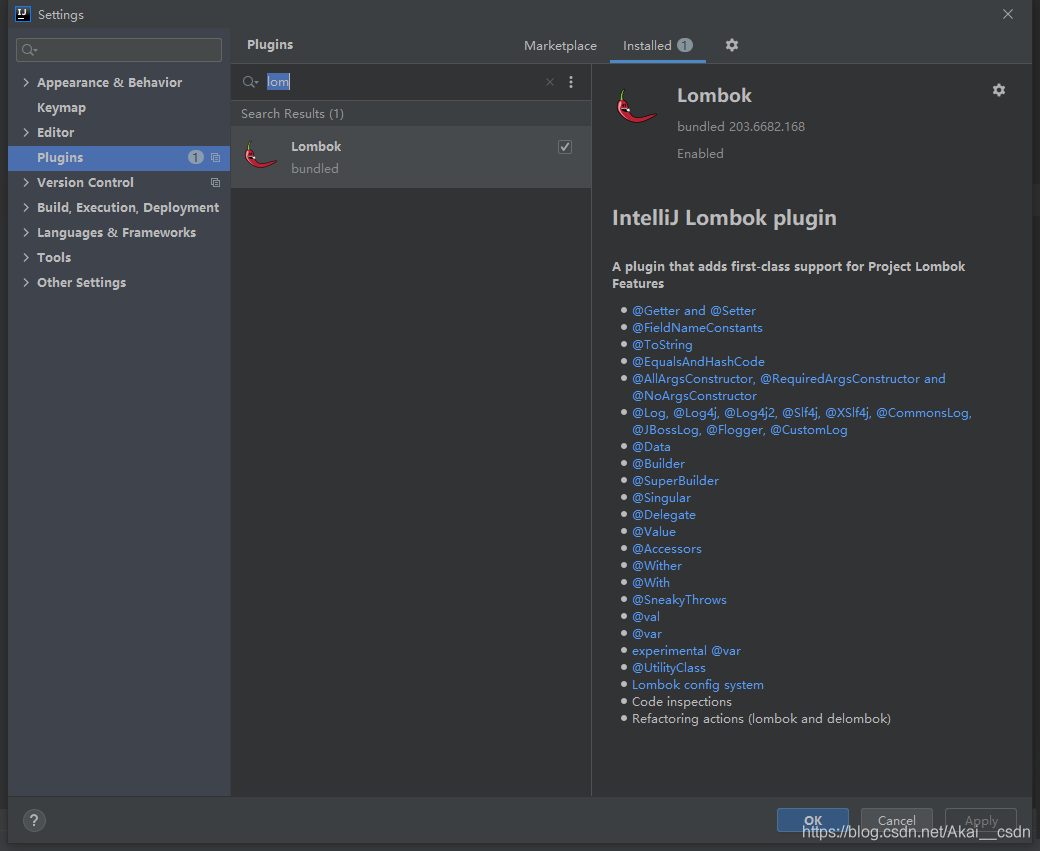Image resolution: width=1040 pixels, height=851 pixels.
Task: Click the 'bundled 203.6682.168' version text
Action: point(741,127)
